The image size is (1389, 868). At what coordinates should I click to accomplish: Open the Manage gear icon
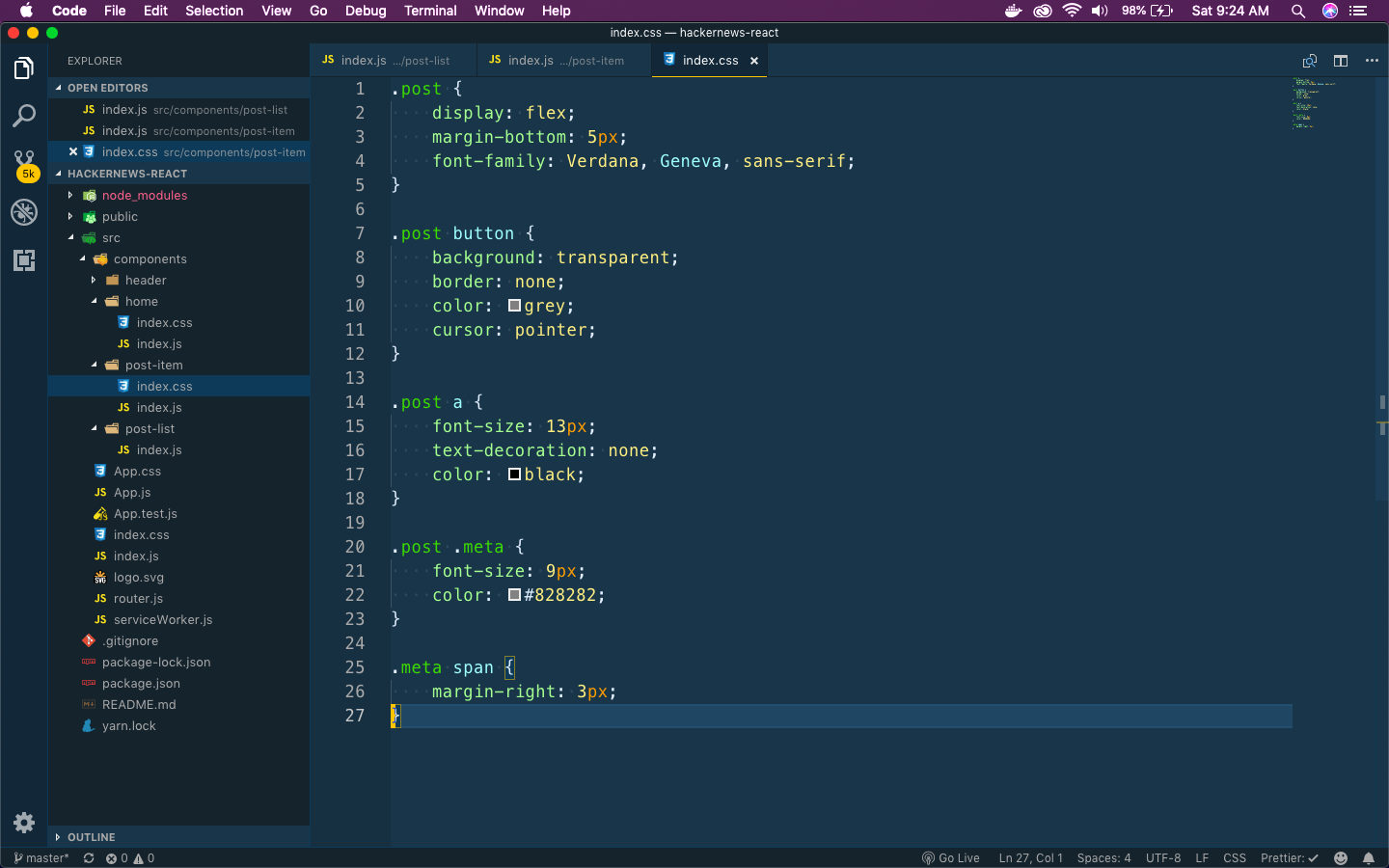click(24, 823)
